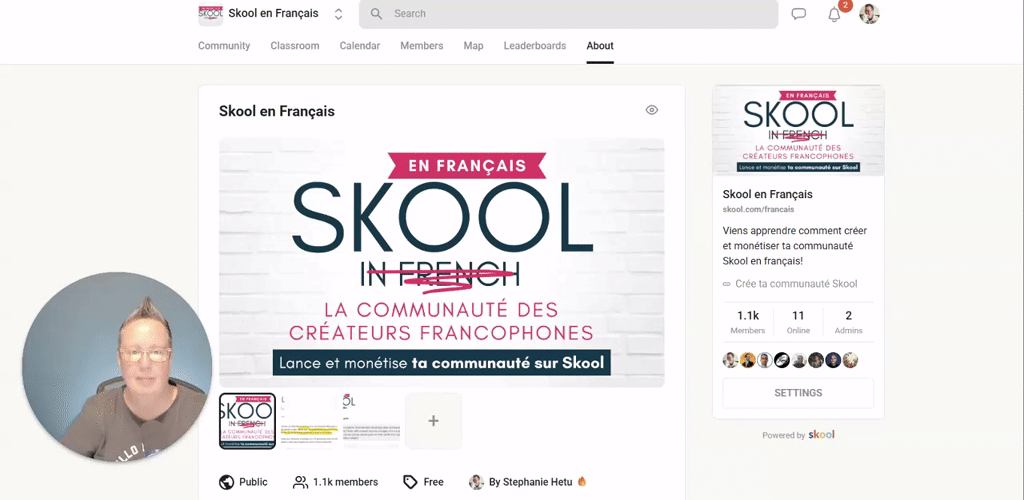This screenshot has width=1024, height=500.
Task: Click the search bar
Action: point(568,14)
